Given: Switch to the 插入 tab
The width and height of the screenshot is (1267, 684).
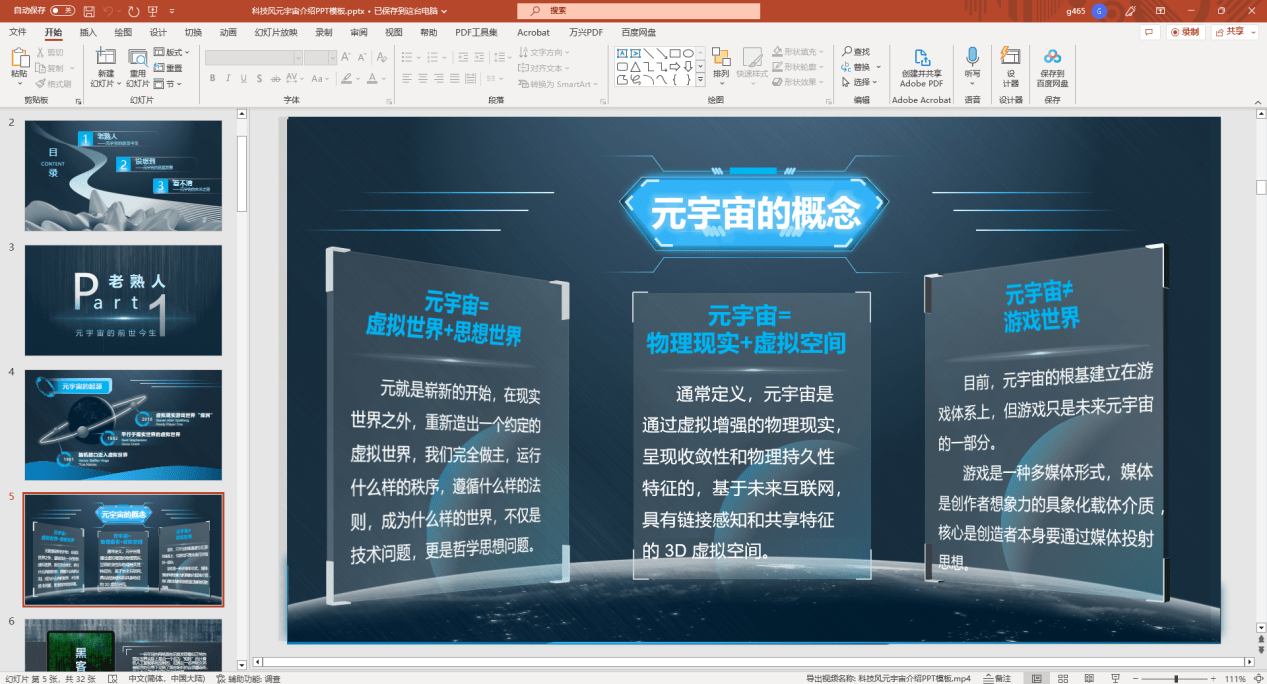Looking at the screenshot, I should coord(88,32).
